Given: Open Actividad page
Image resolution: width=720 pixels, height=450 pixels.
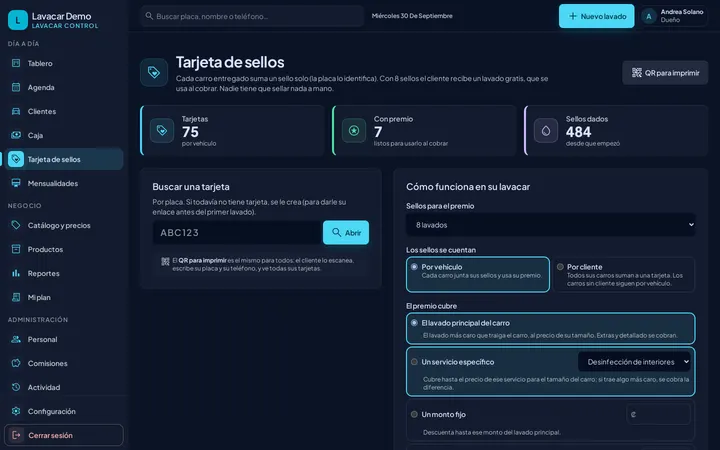Looking at the screenshot, I should click(64, 387).
